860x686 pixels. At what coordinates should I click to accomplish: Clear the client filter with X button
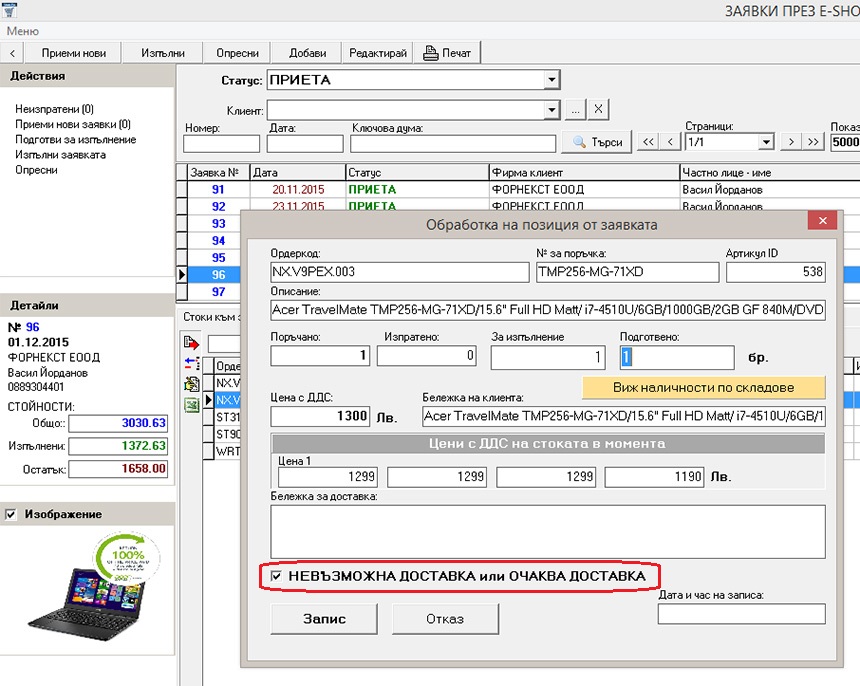[x=598, y=109]
